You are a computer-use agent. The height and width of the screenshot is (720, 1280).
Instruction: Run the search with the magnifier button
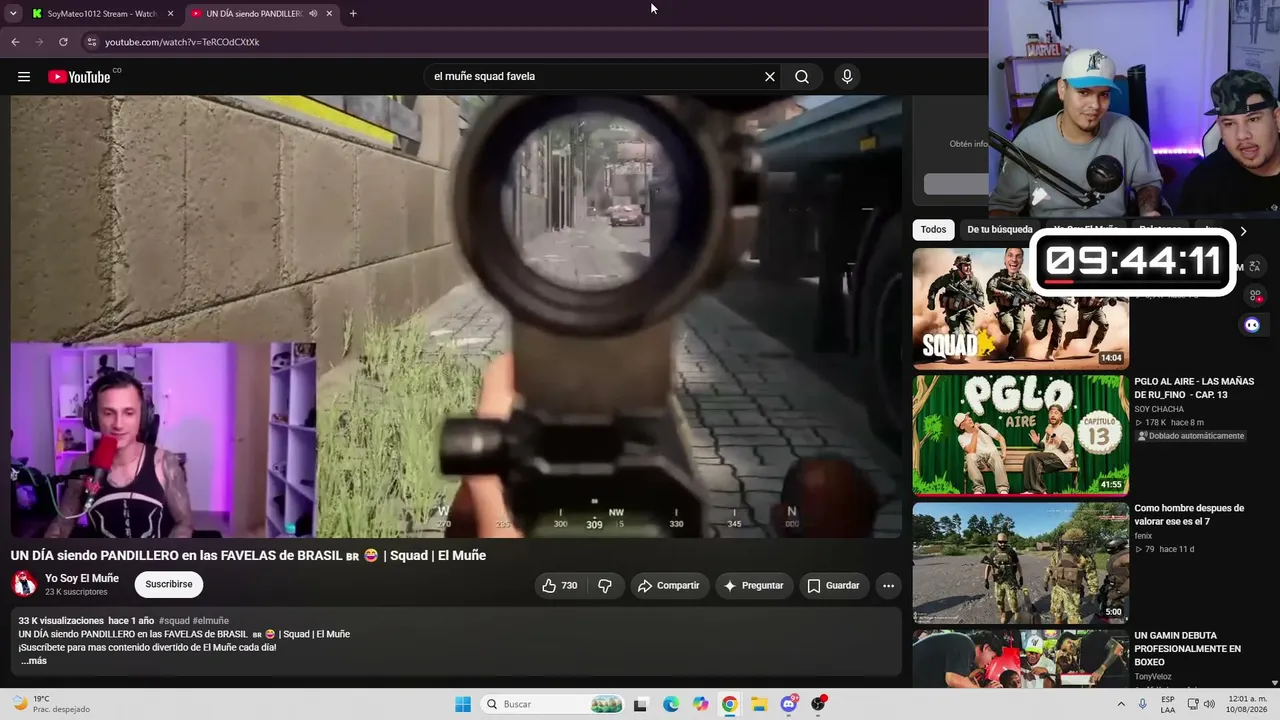pyautogui.click(x=802, y=77)
